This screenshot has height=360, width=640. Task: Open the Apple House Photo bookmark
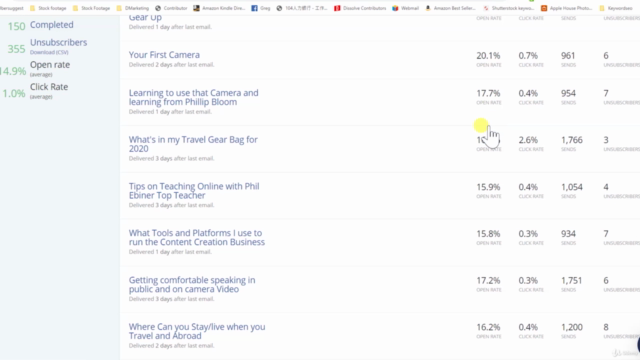point(567,8)
